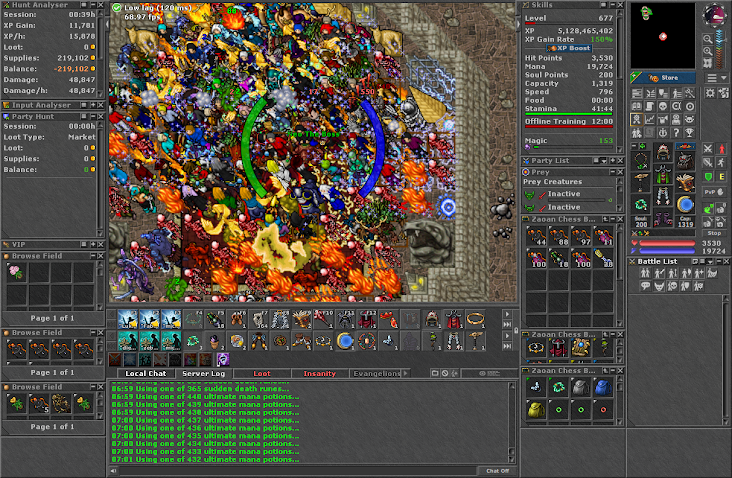732x478 pixels.
Task: Click the Stop button
Action: (714, 233)
